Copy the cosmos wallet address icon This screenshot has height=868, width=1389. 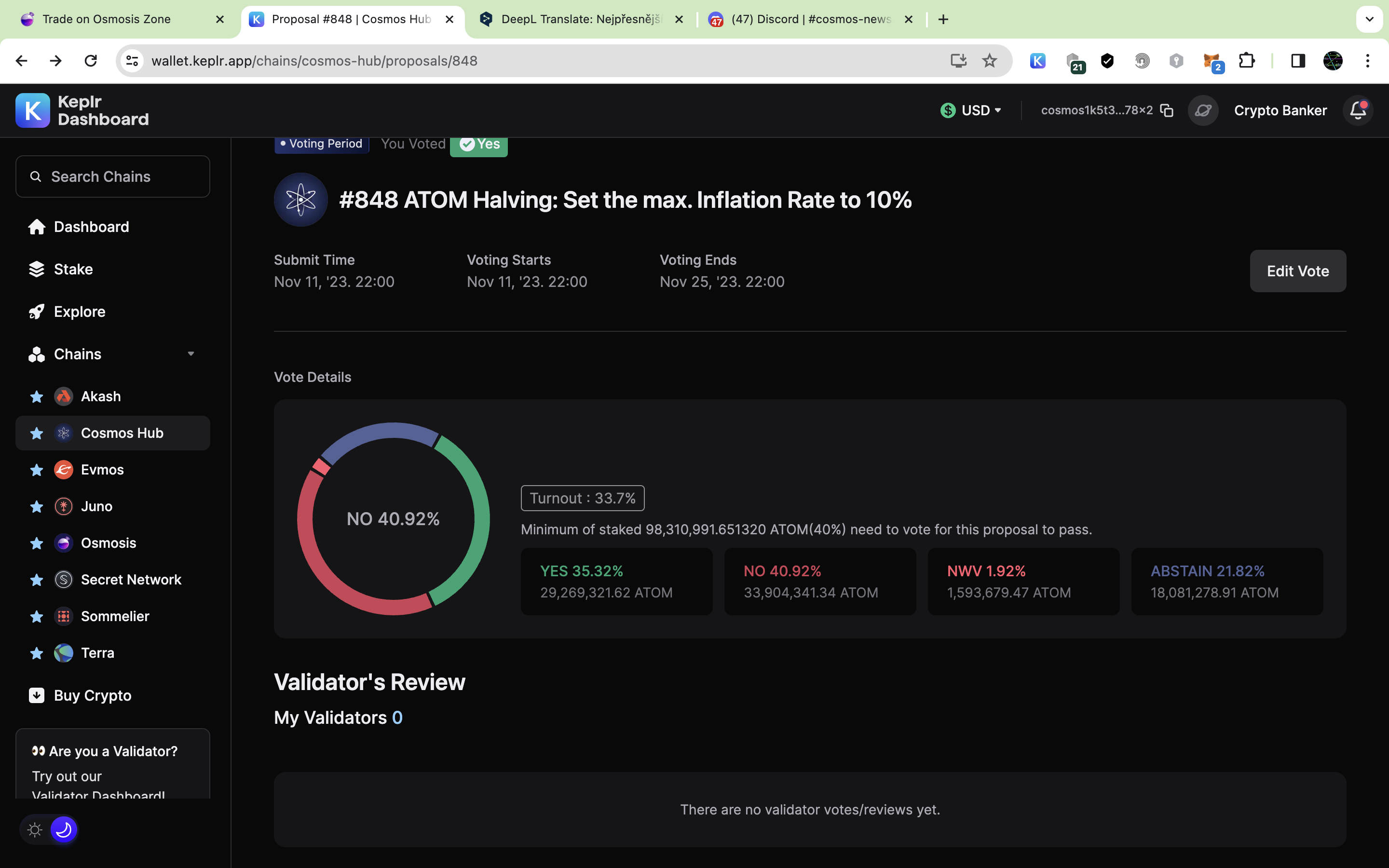click(1166, 110)
